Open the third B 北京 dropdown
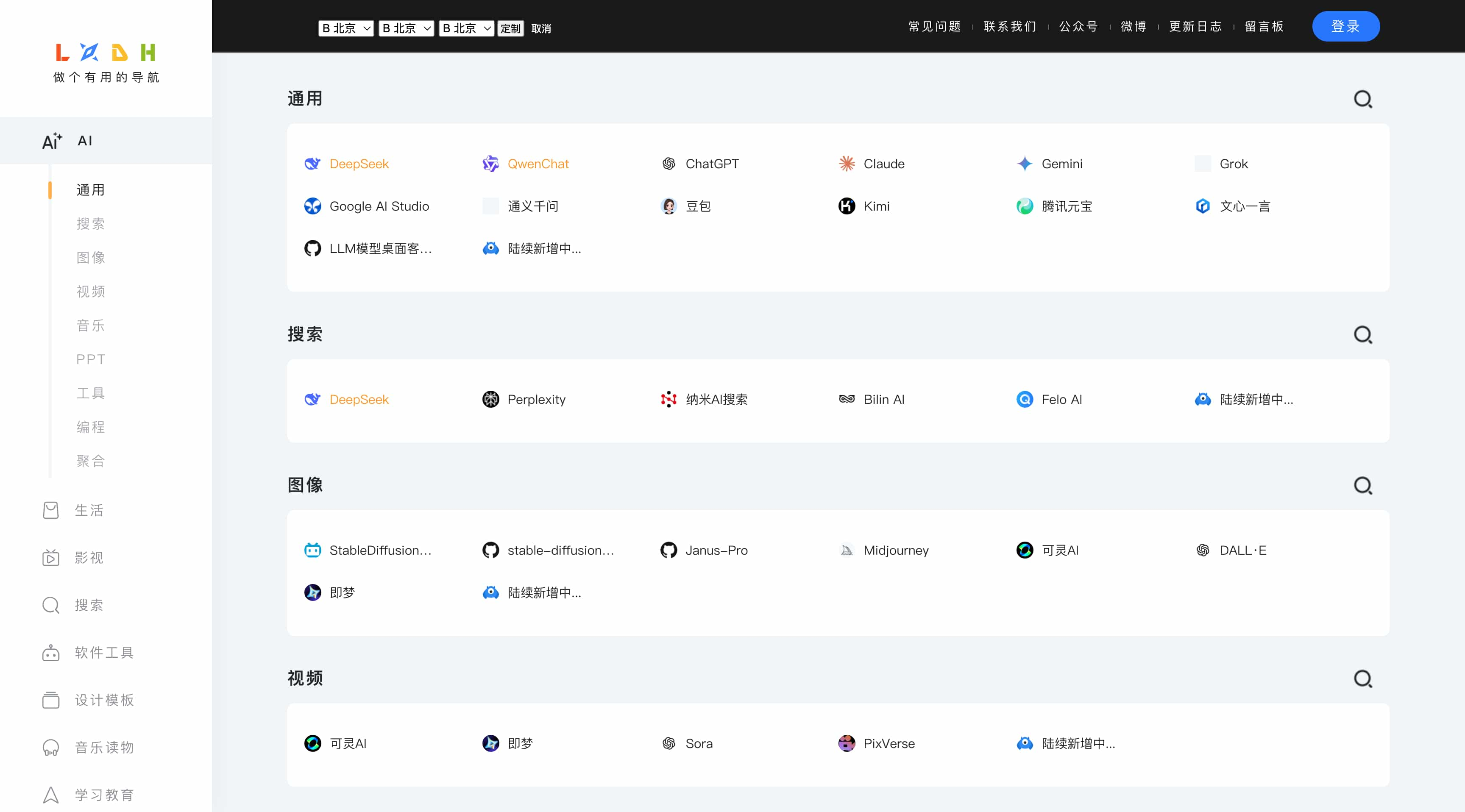Image resolution: width=1465 pixels, height=812 pixels. [466, 28]
